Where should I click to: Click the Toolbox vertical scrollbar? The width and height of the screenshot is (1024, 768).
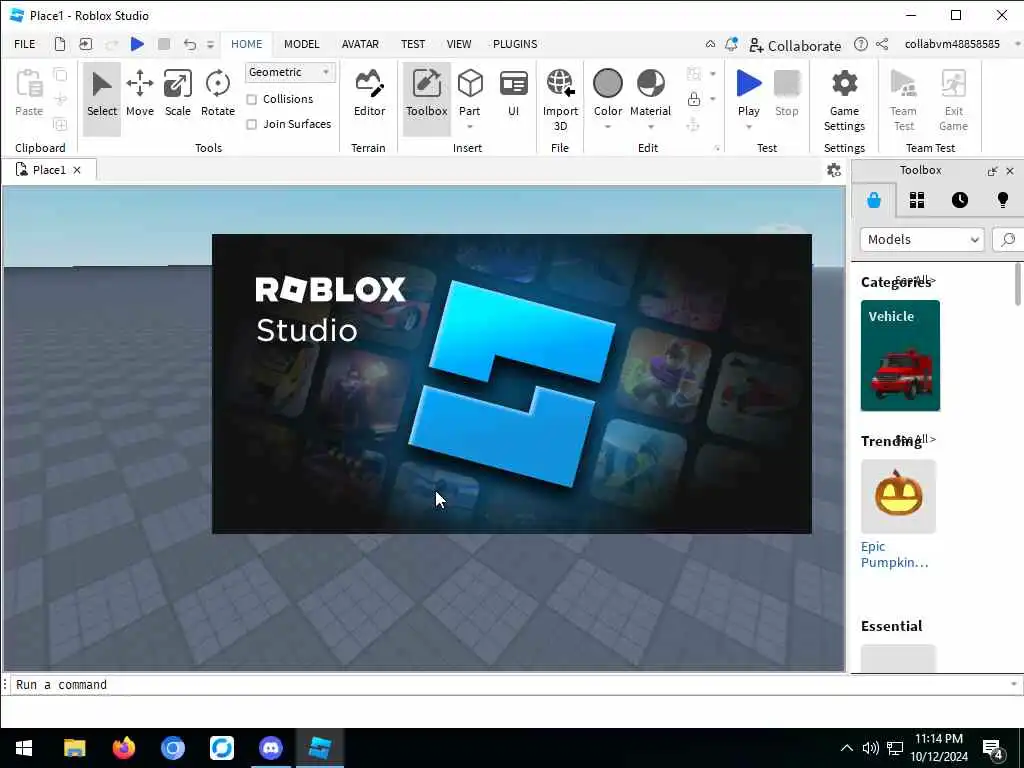(x=1017, y=284)
